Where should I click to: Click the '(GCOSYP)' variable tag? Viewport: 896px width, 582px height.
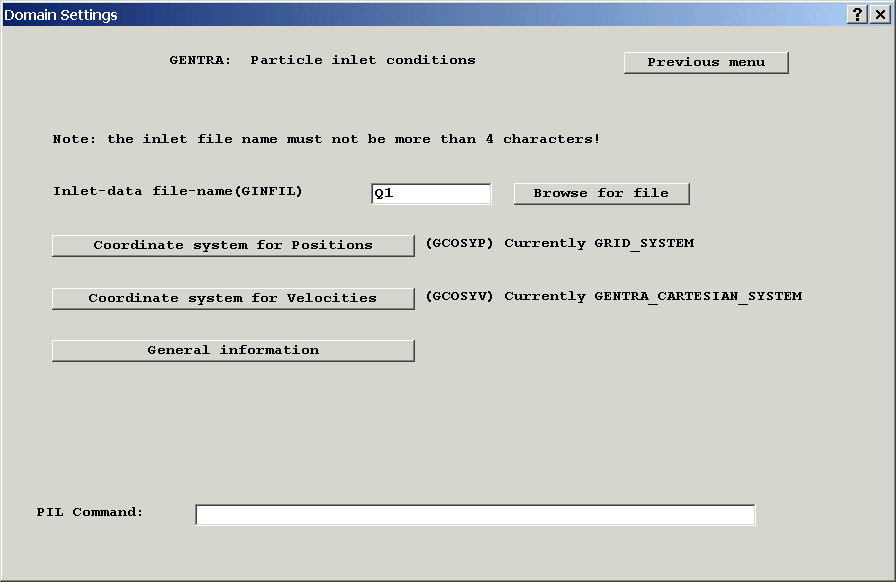click(x=460, y=243)
